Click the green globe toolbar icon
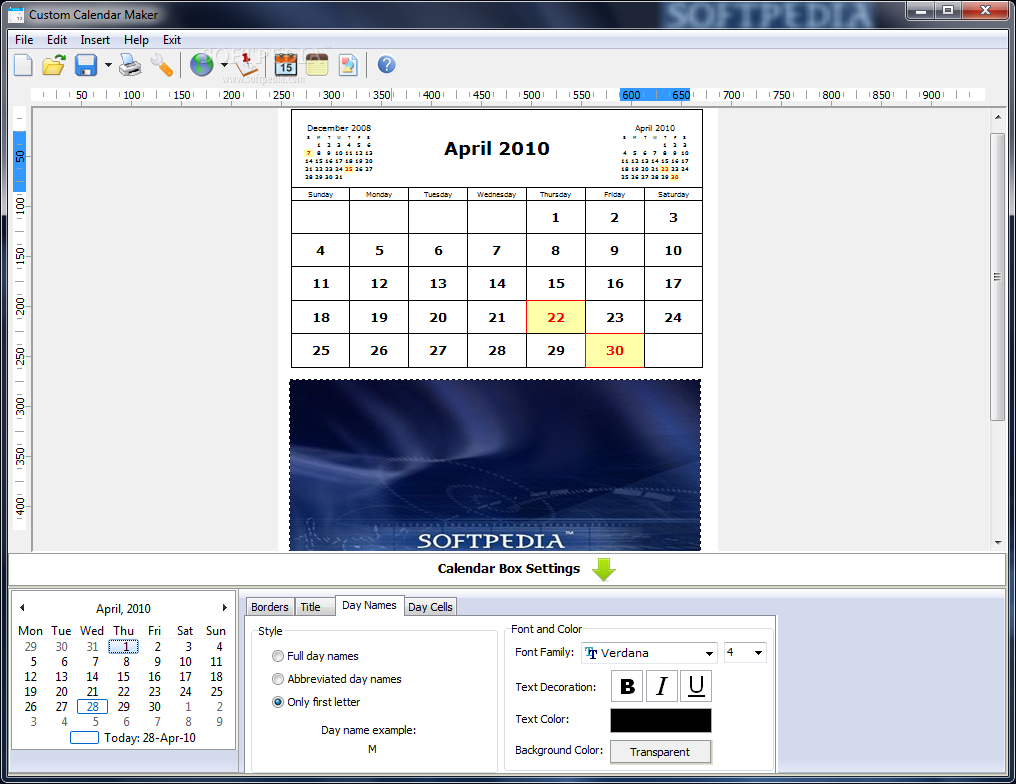The image size is (1016, 784). pos(202,65)
